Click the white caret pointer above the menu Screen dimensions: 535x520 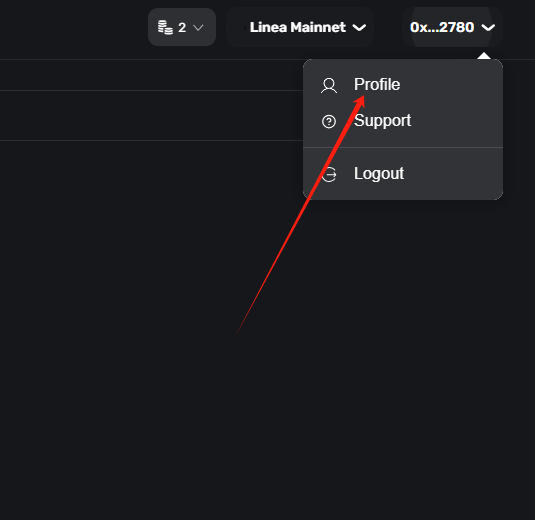click(x=484, y=56)
